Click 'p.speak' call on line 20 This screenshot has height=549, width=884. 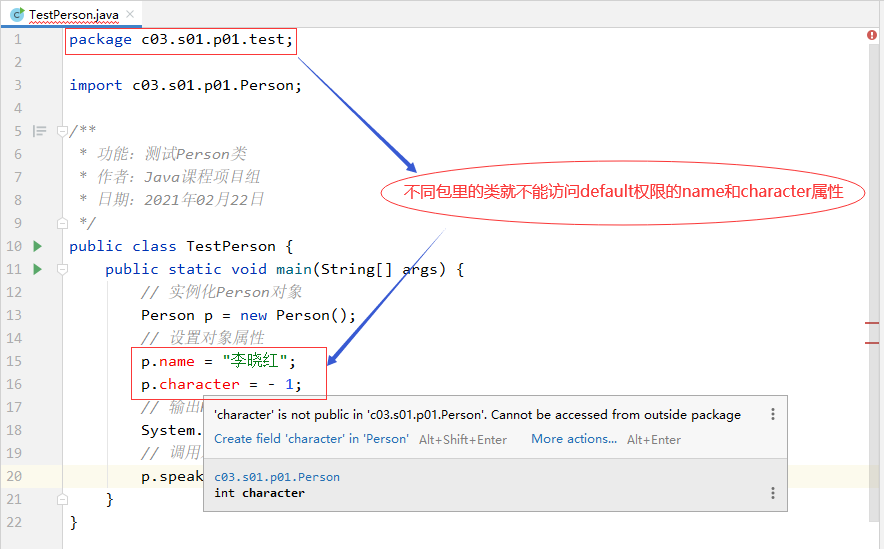coord(172,477)
